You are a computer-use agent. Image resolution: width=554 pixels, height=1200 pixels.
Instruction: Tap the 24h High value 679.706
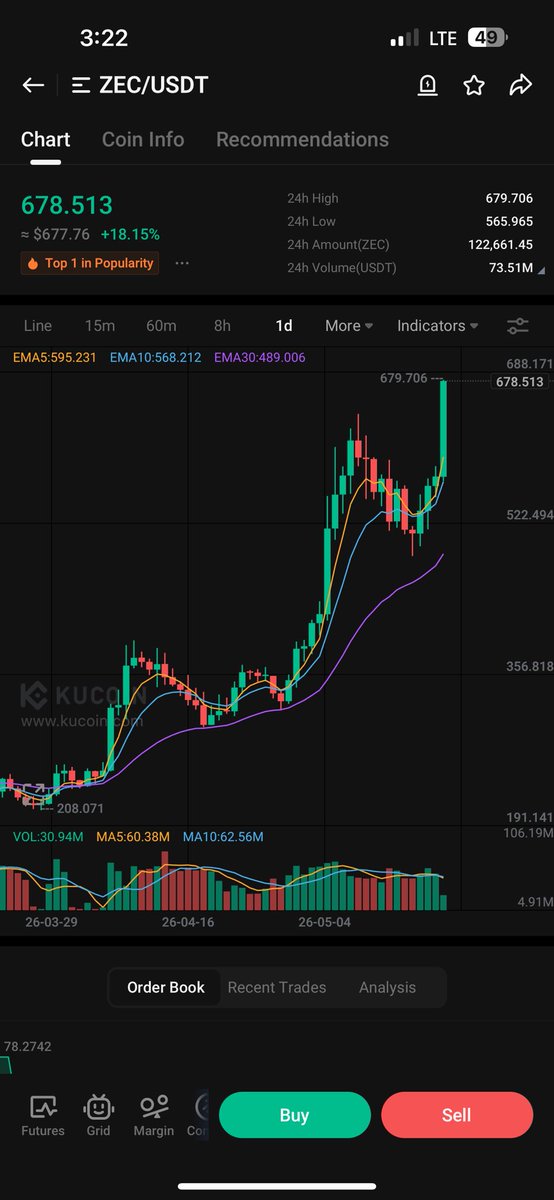tap(509, 198)
